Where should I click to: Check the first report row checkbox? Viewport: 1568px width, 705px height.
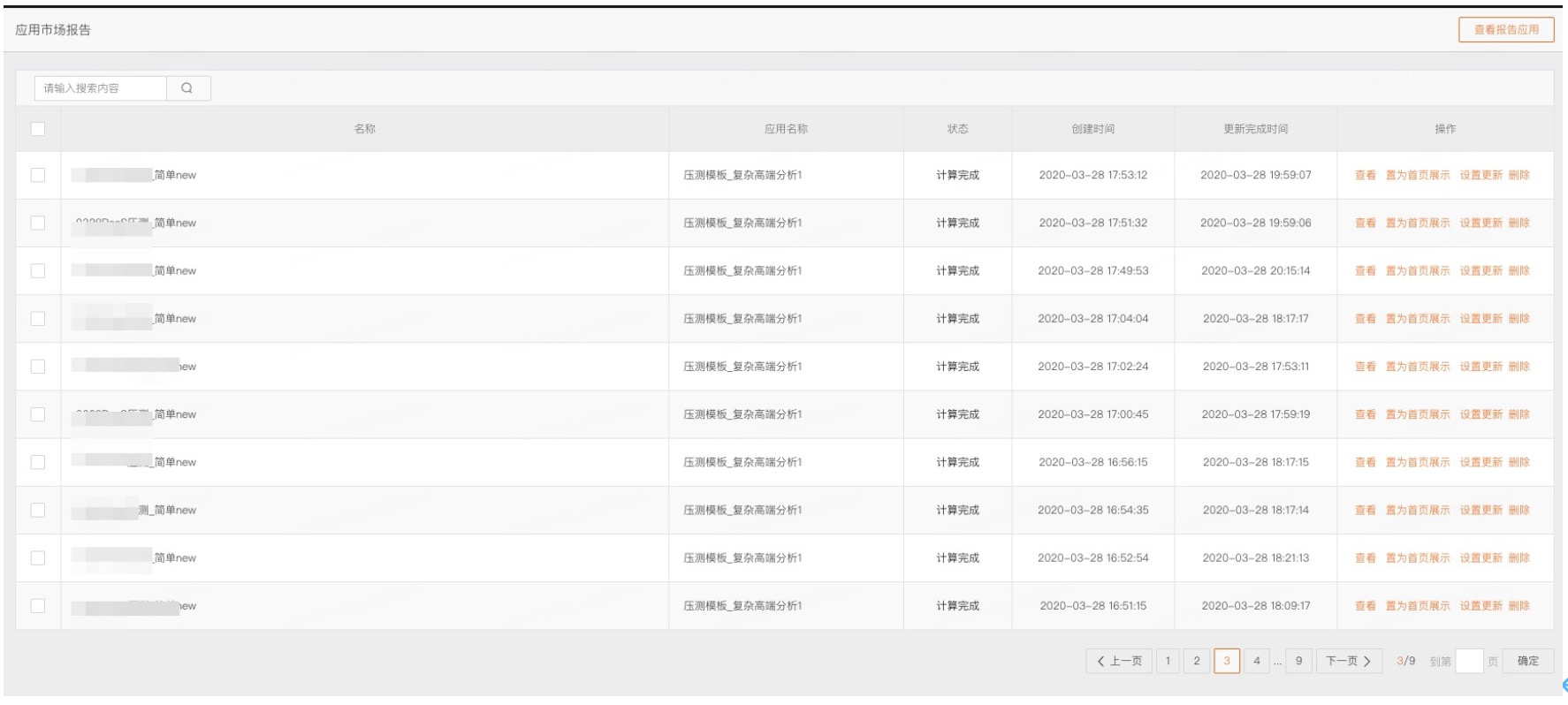coord(38,175)
